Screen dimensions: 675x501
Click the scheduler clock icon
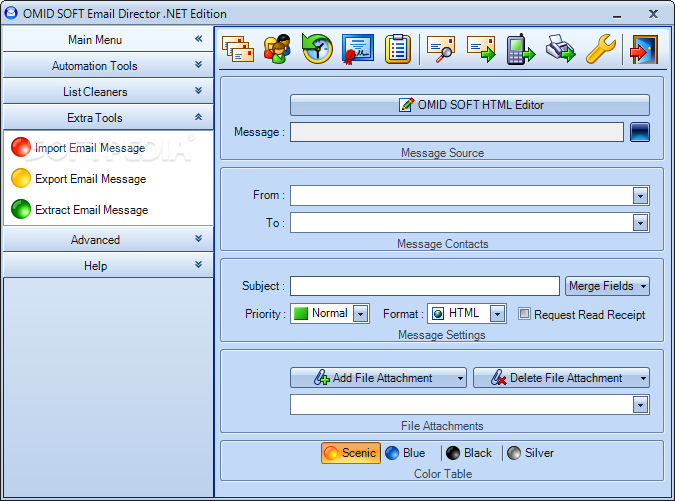coord(317,48)
